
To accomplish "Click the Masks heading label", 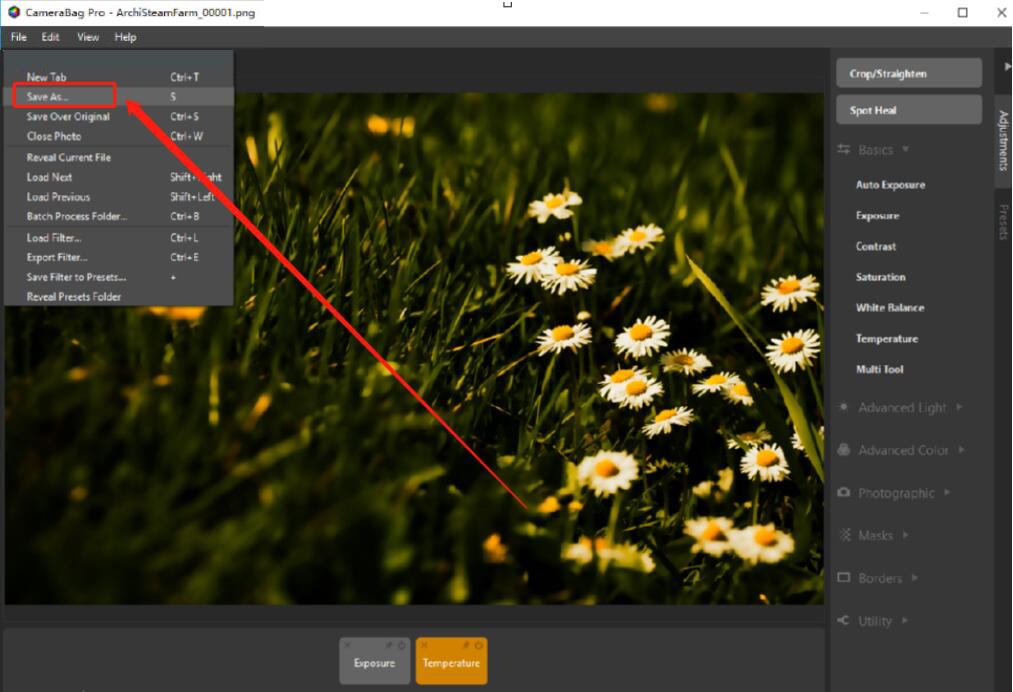I will click(x=875, y=536).
